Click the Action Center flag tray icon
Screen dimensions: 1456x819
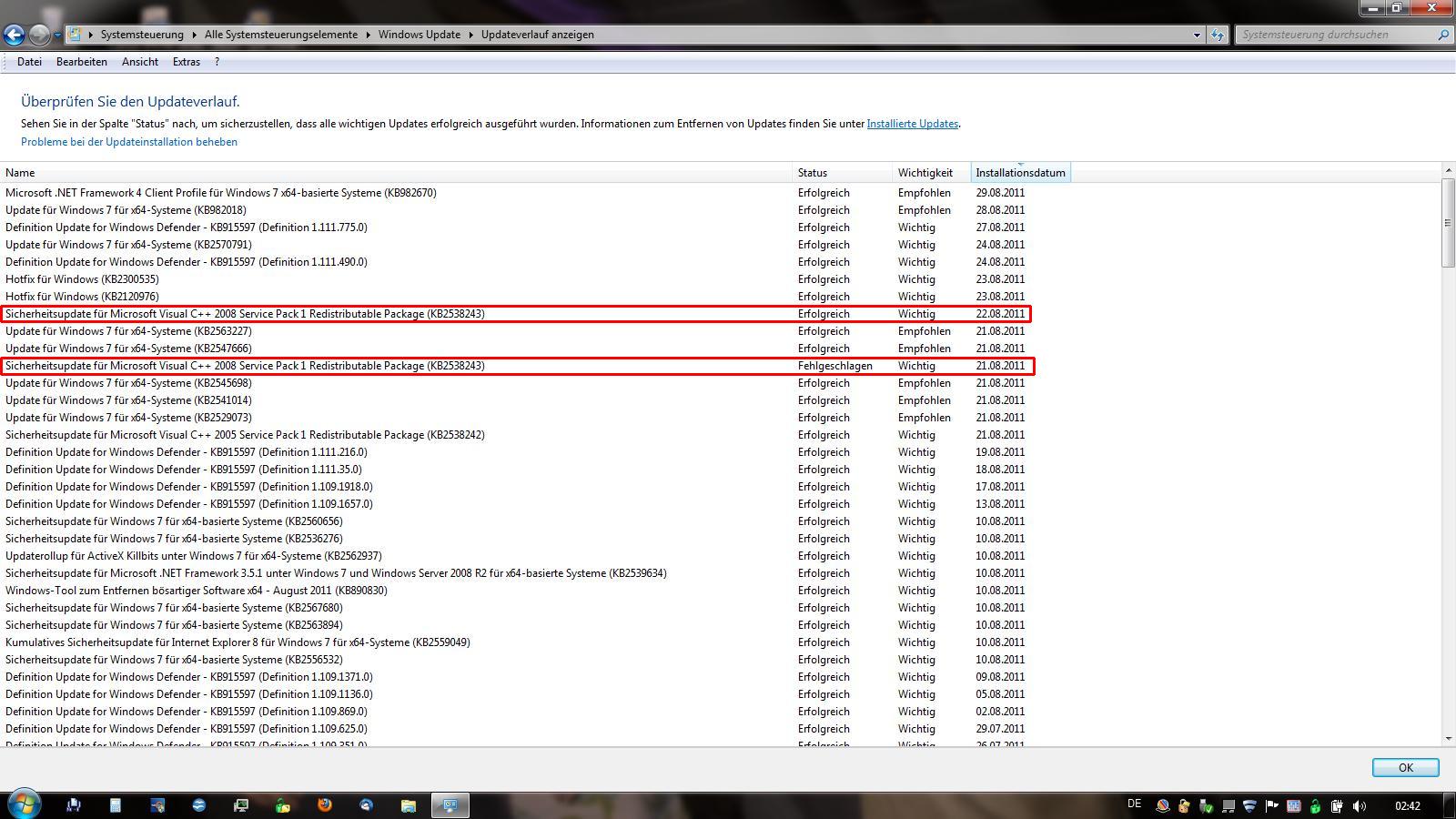coord(1271,805)
